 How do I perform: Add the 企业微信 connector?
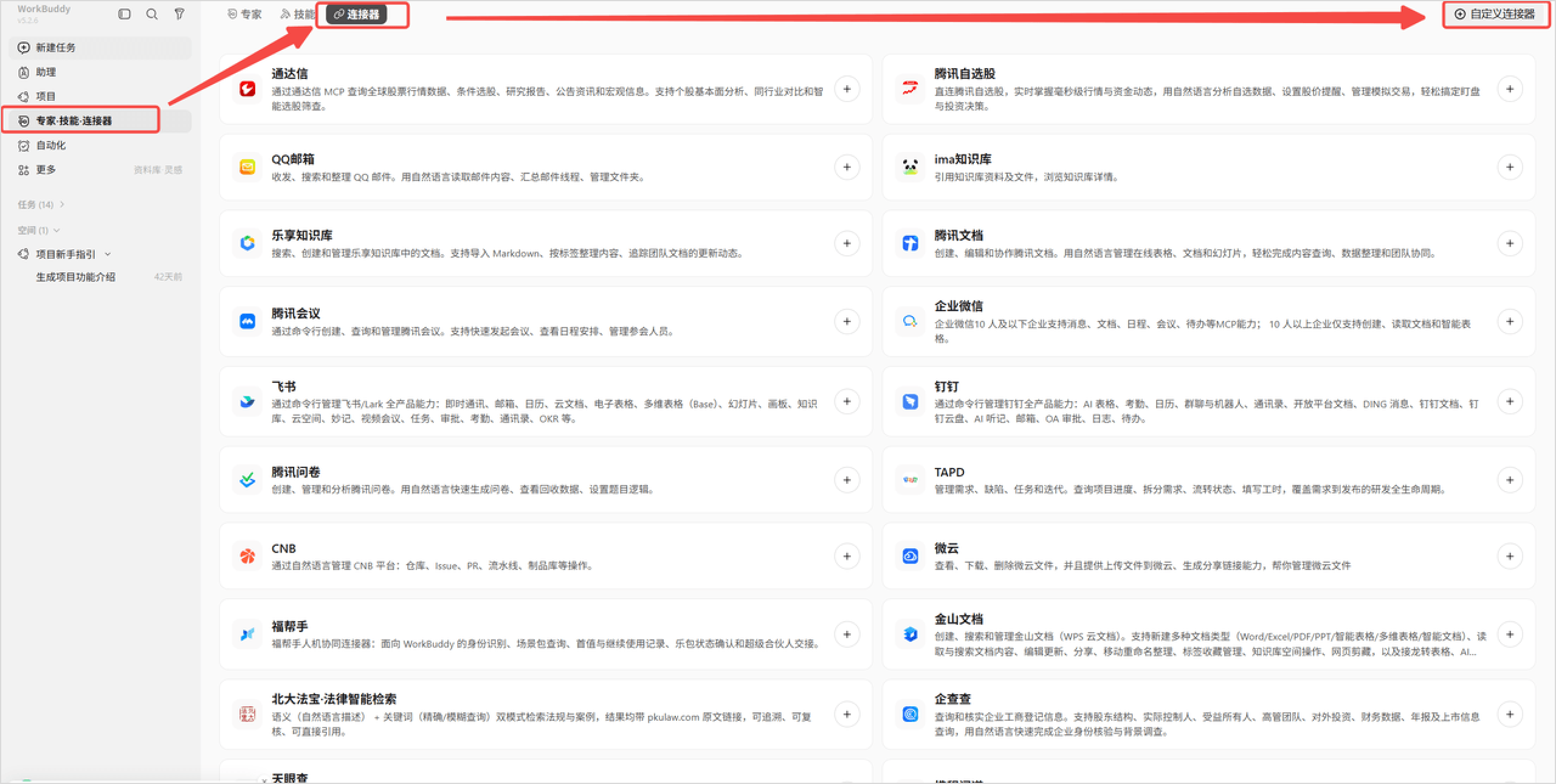[1510, 322]
